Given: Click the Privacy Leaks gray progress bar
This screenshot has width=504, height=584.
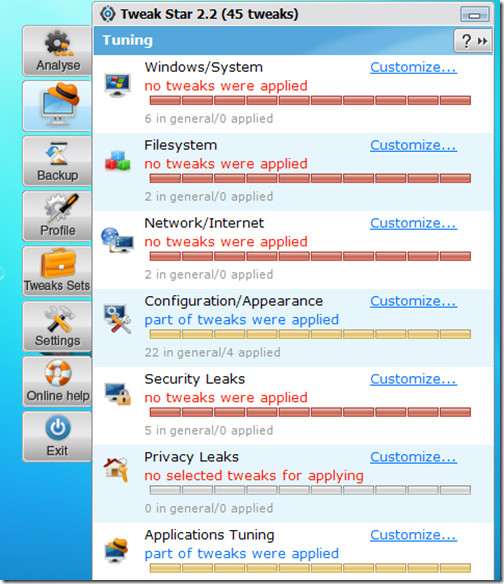Looking at the screenshot, I should coord(310,490).
